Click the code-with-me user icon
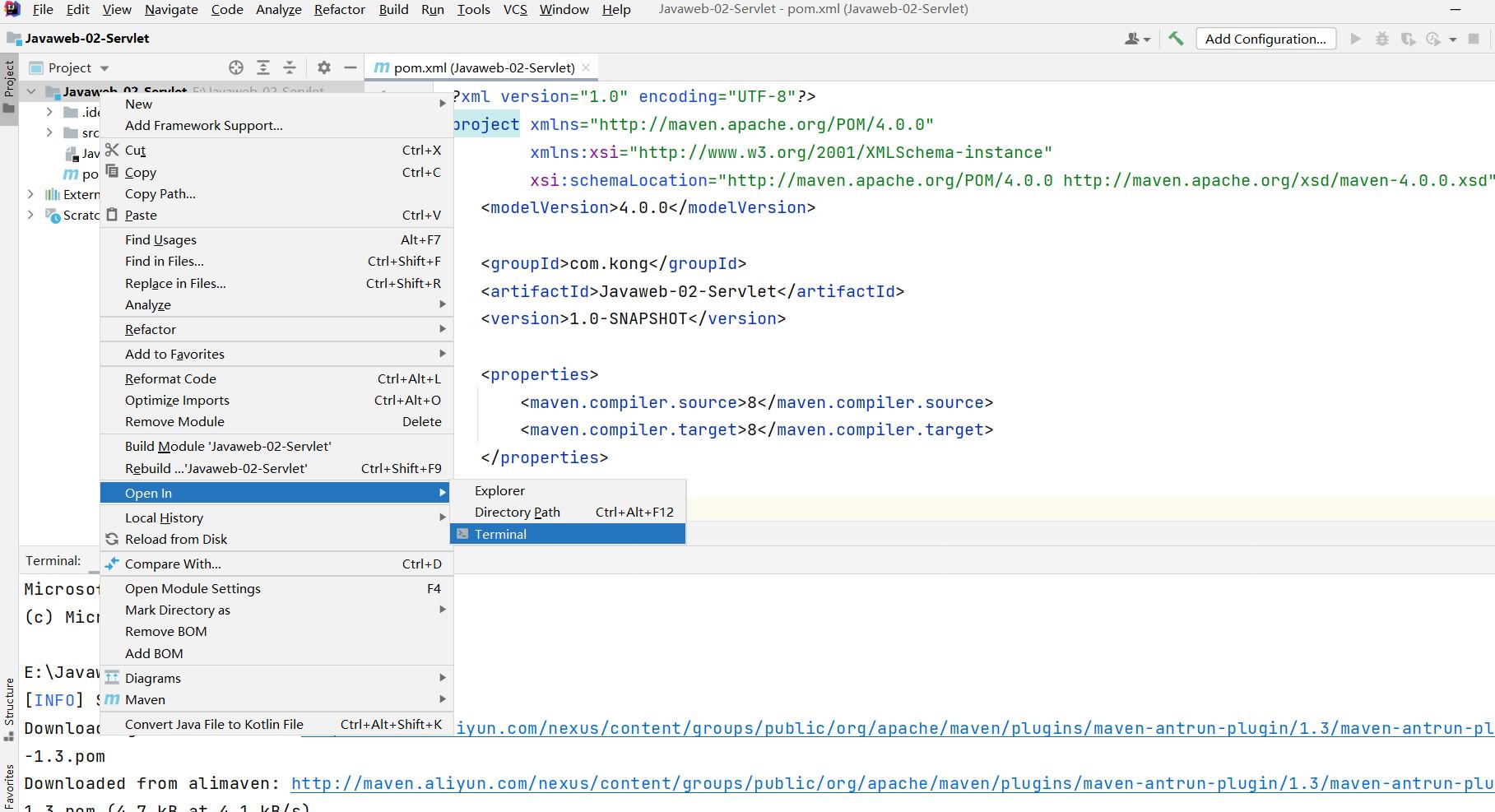 (x=1136, y=39)
